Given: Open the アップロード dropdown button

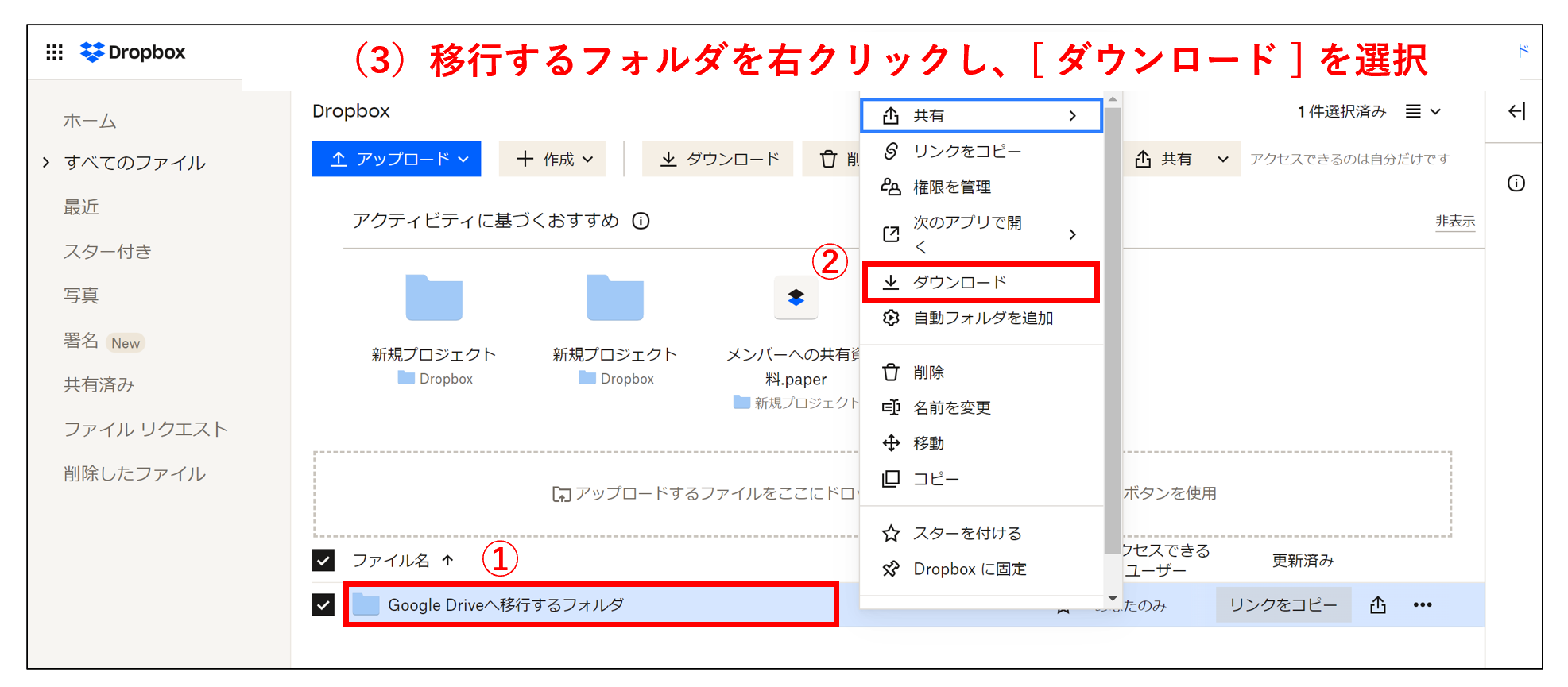Looking at the screenshot, I should click(x=397, y=159).
